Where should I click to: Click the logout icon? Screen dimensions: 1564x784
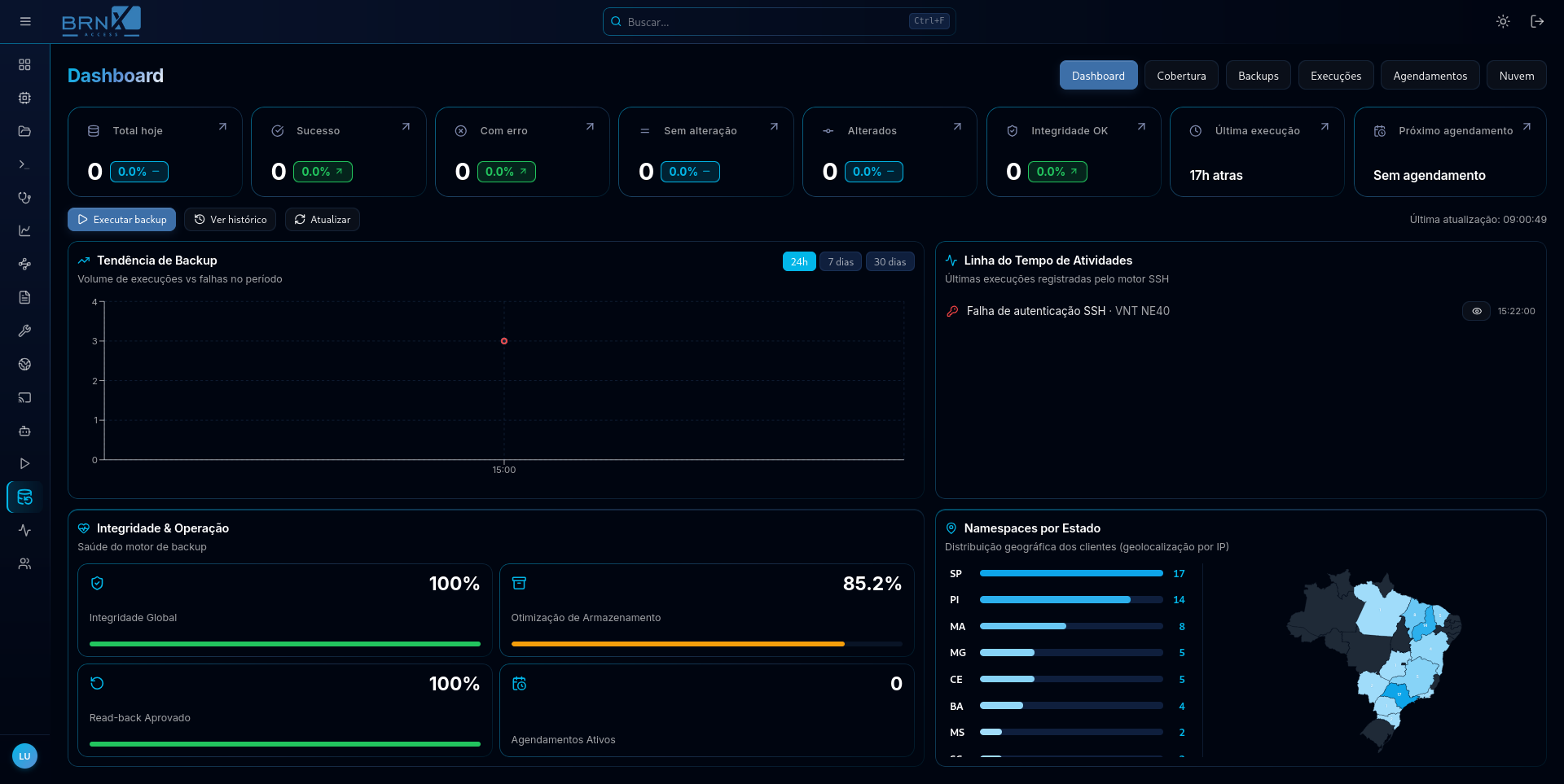tap(1537, 21)
